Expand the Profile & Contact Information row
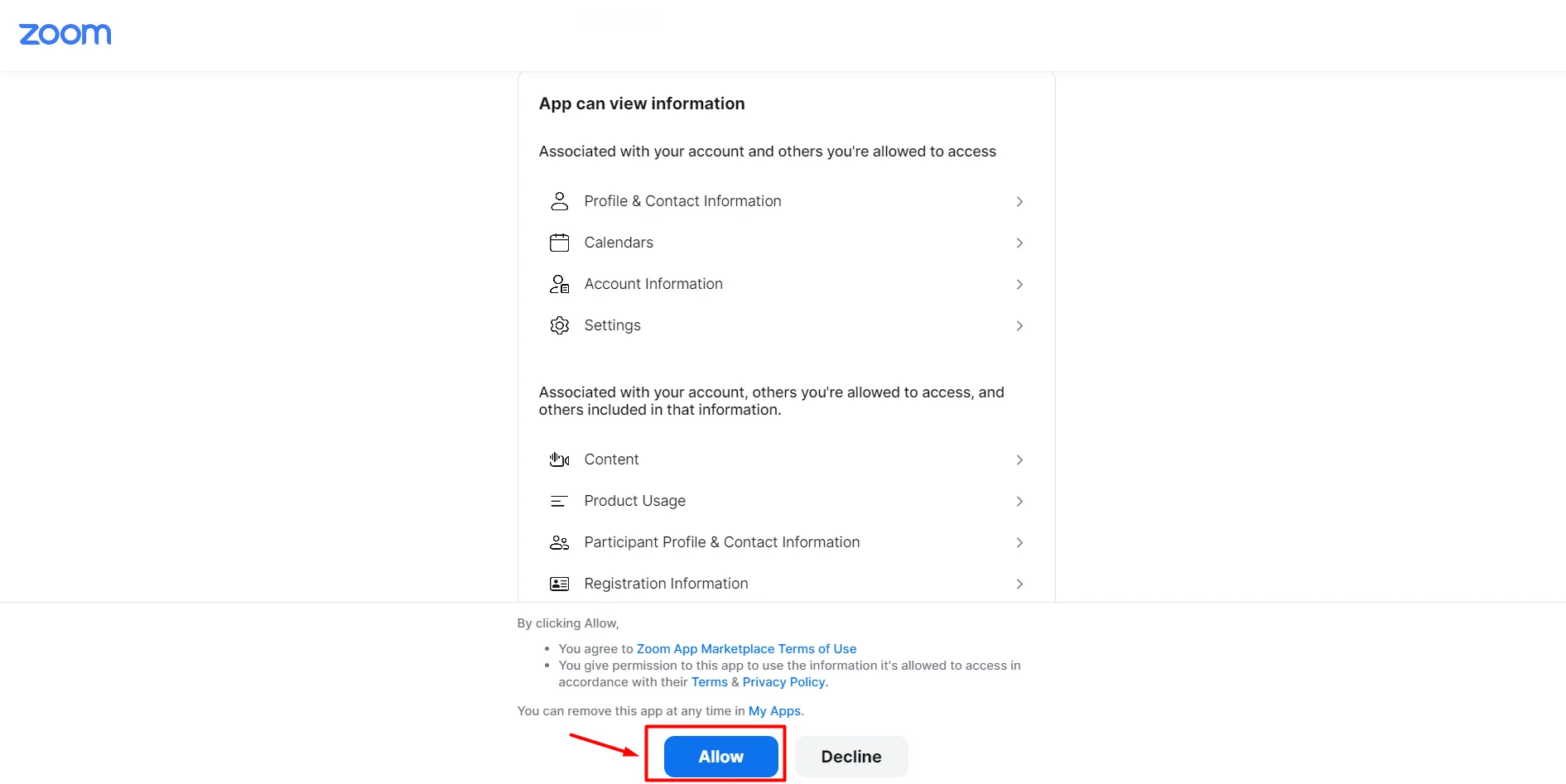The height and width of the screenshot is (784, 1566). coord(1019,201)
